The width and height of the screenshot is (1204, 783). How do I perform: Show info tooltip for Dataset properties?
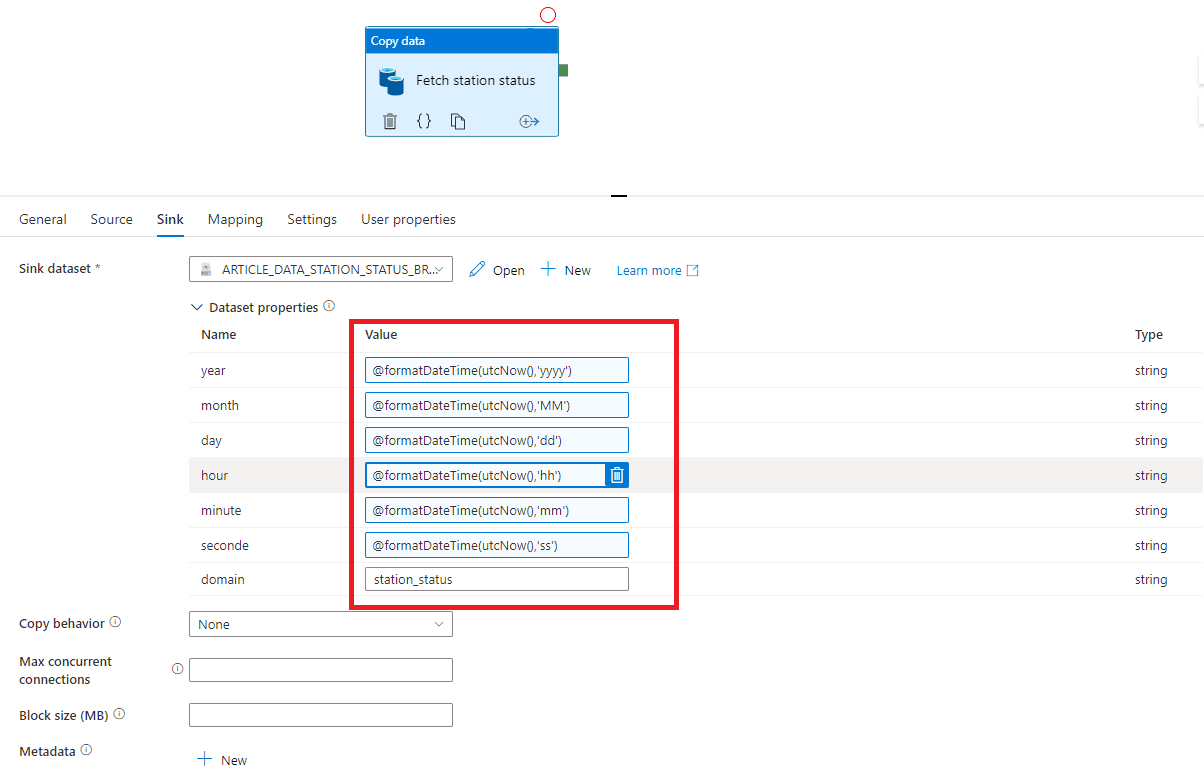pyautogui.click(x=329, y=307)
